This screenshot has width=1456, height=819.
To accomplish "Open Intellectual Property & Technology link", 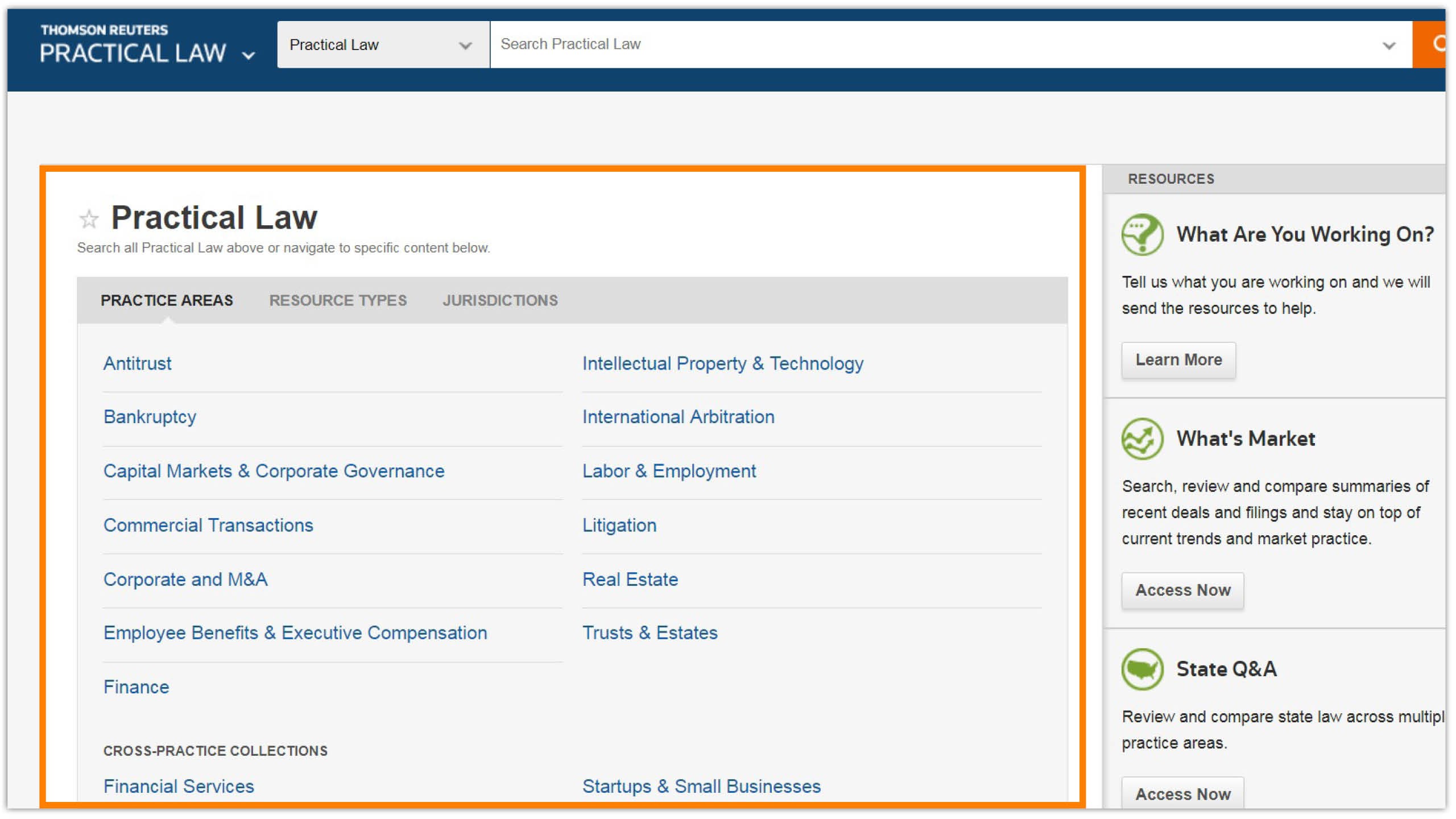I will tap(722, 363).
